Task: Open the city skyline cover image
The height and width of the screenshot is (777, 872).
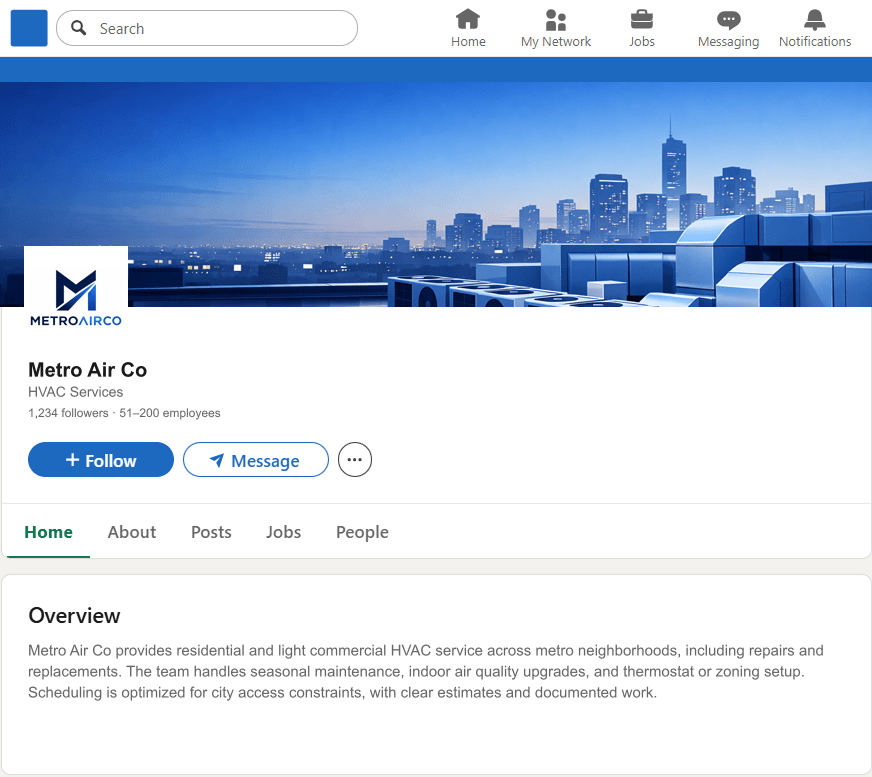Action: coord(436,194)
